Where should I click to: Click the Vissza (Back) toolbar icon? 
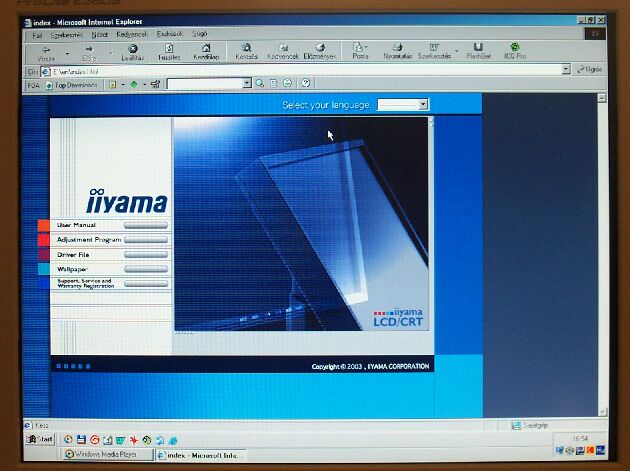point(46,49)
